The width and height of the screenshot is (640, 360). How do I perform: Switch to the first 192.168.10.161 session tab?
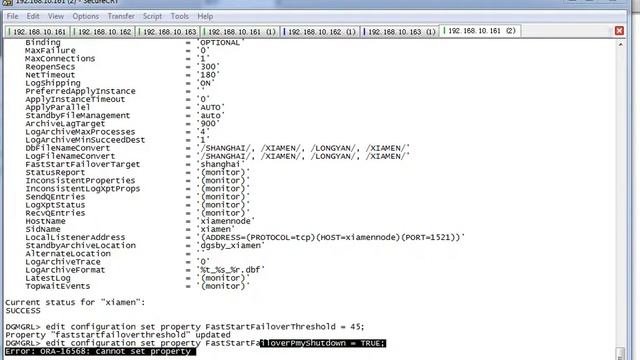(x=37, y=31)
